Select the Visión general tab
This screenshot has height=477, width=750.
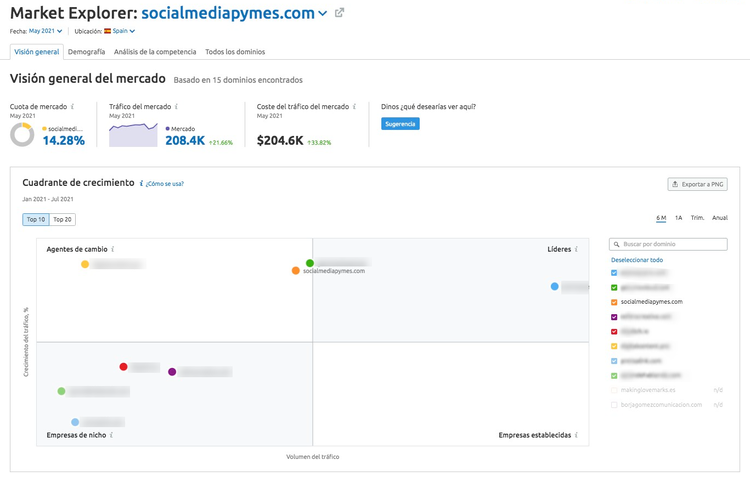click(x=37, y=52)
